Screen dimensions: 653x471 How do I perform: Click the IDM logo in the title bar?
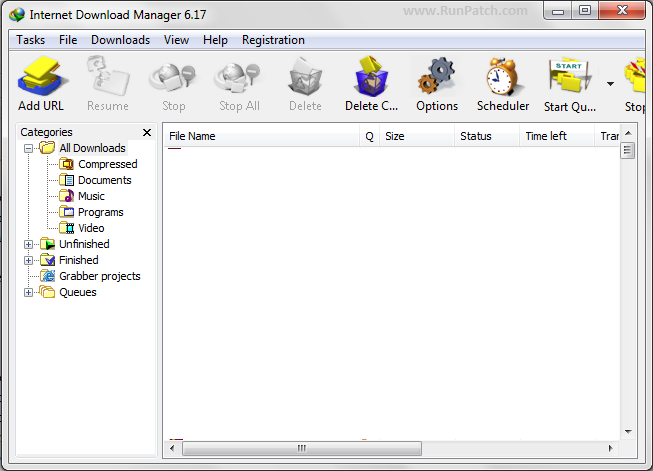pyautogui.click(x=17, y=15)
